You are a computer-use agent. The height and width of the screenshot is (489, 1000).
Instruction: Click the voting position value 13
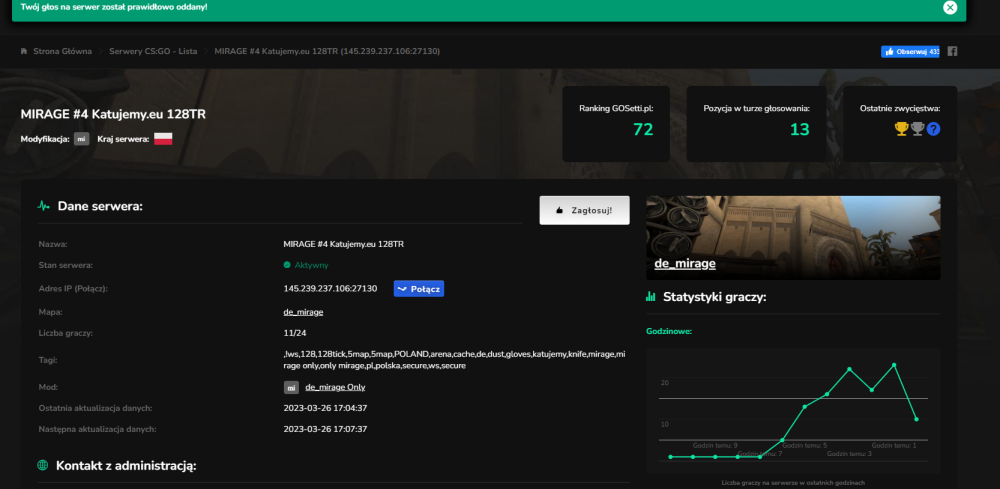pos(799,129)
